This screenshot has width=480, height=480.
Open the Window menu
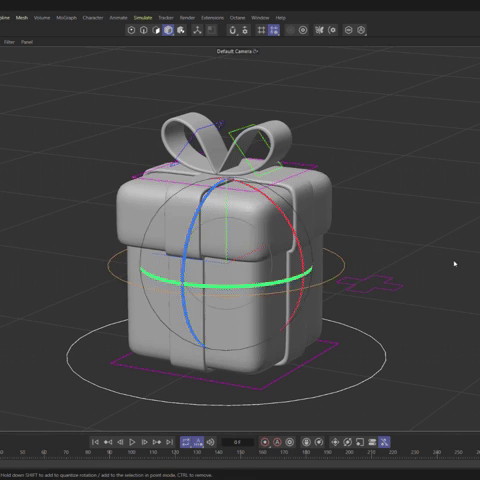point(260,18)
